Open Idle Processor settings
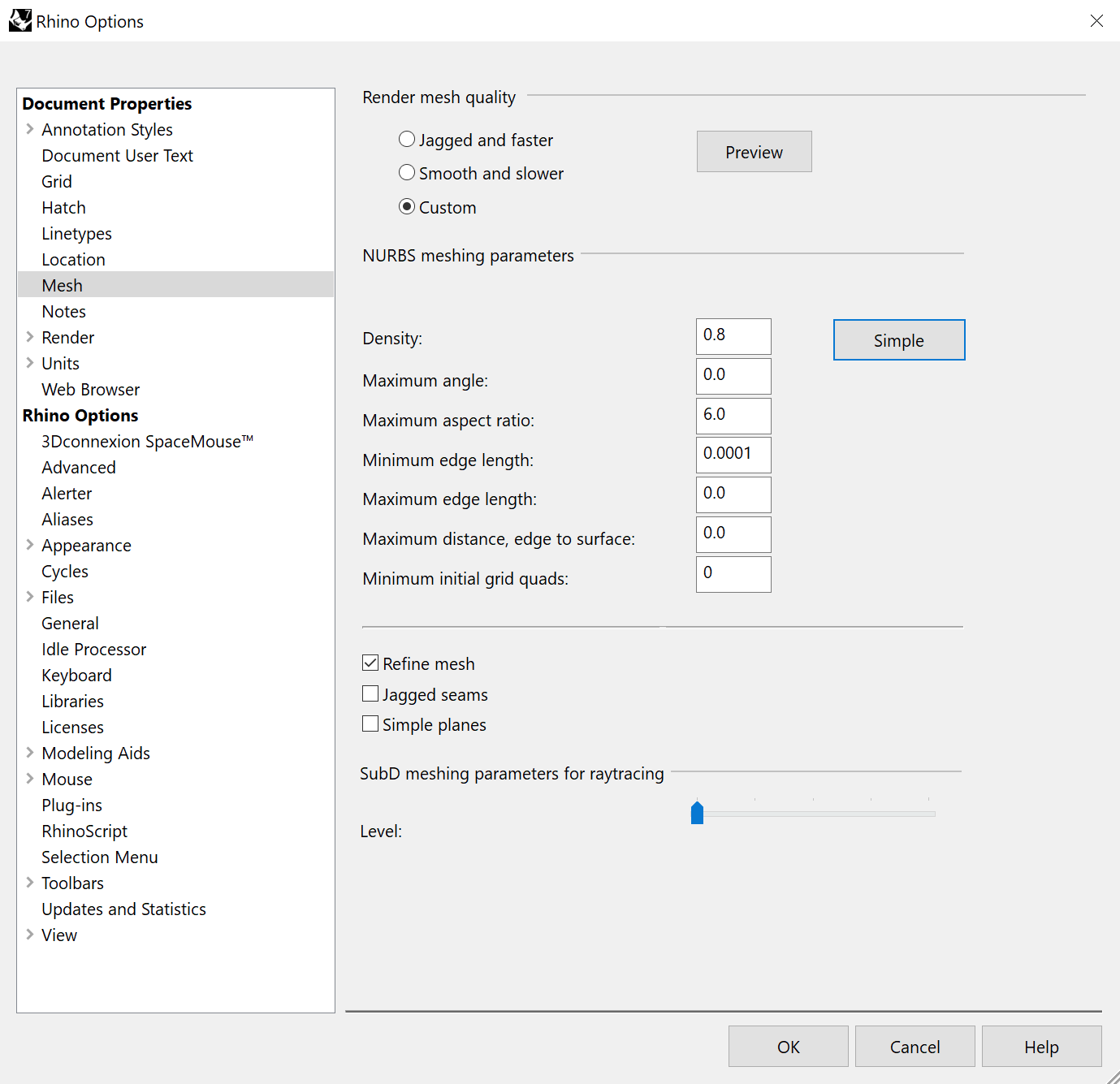Image resolution: width=1120 pixels, height=1084 pixels. [x=93, y=649]
